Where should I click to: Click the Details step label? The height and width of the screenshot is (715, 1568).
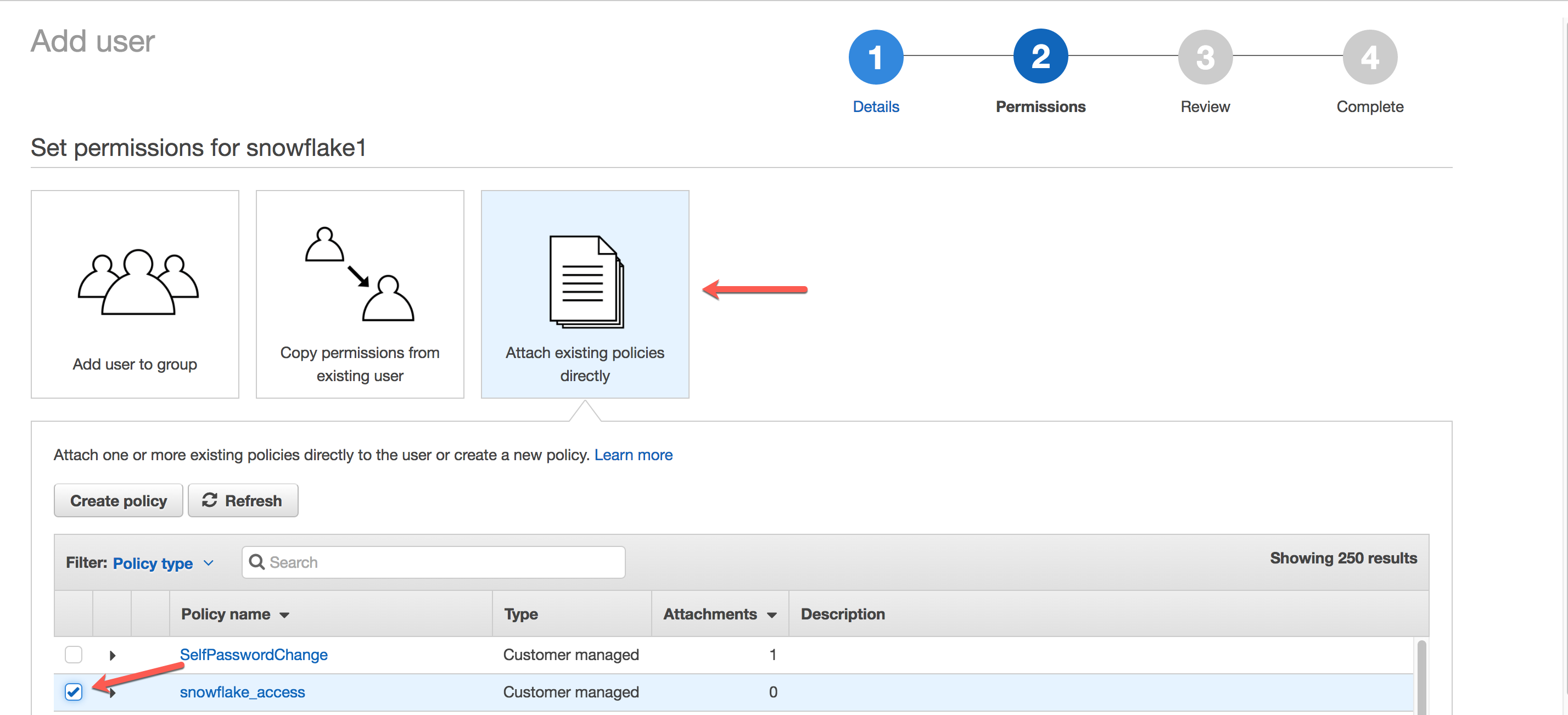(x=876, y=107)
